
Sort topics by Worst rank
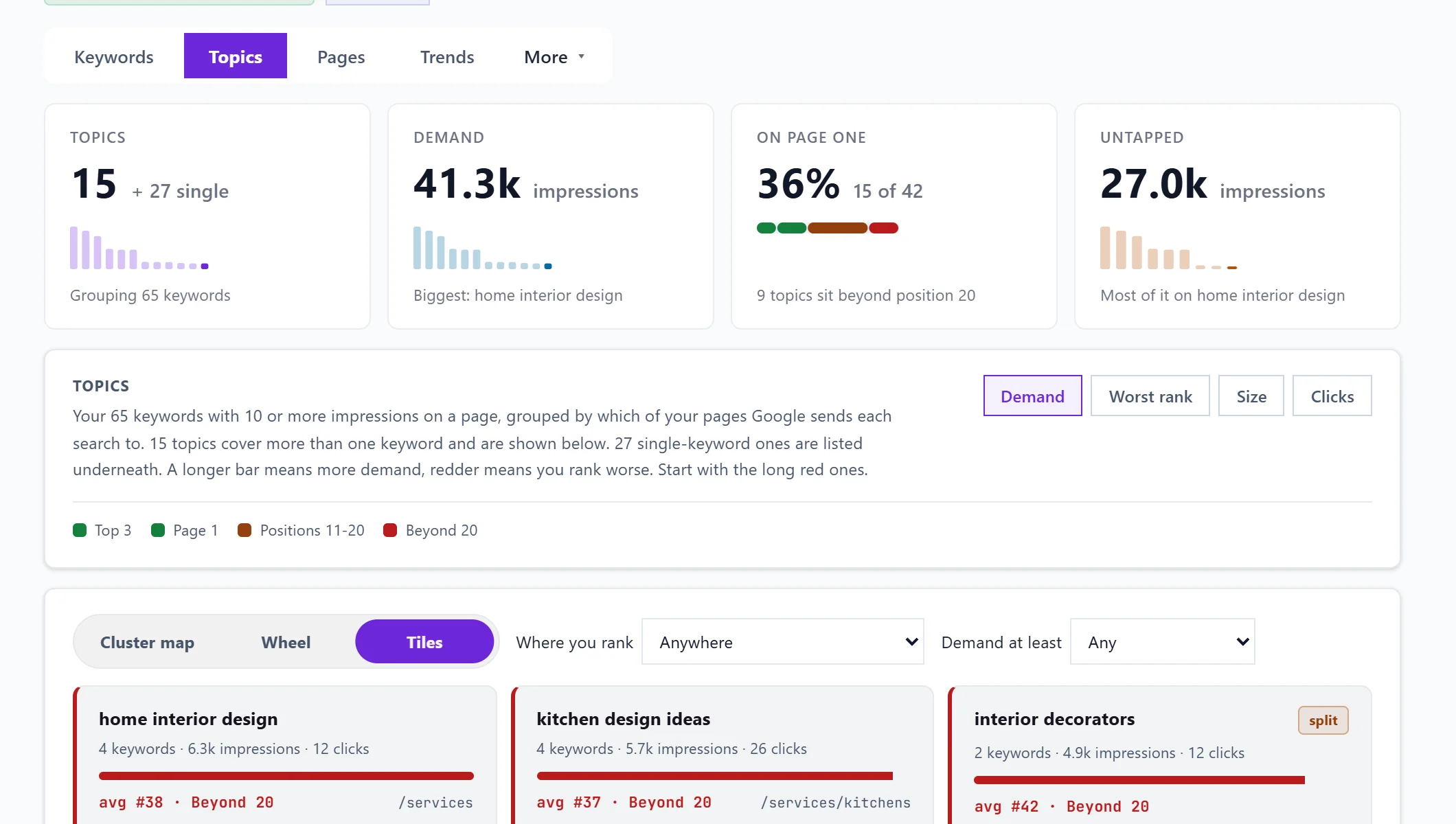coord(1150,396)
